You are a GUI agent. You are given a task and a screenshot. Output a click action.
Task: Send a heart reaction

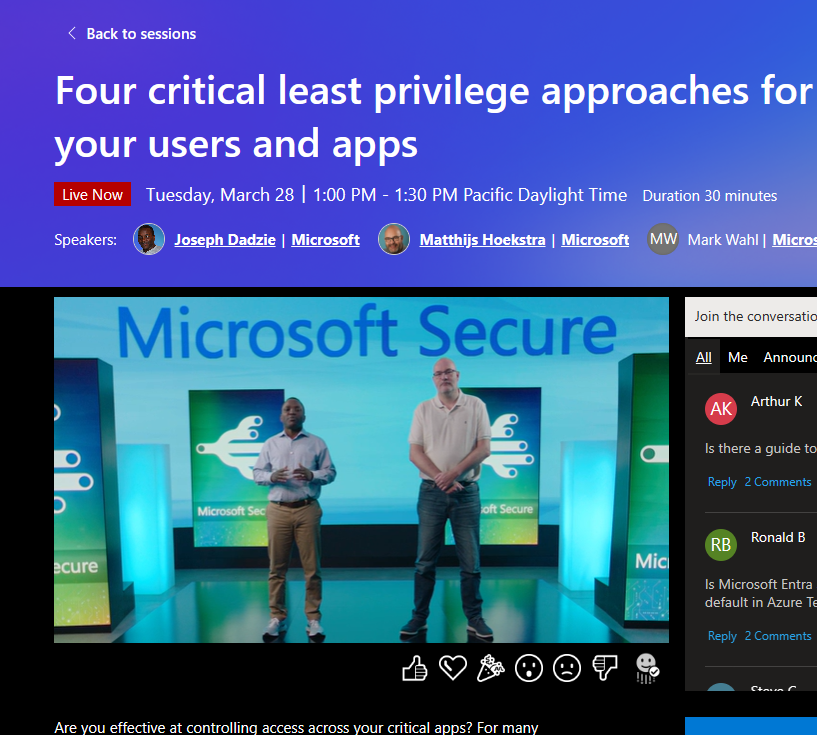point(452,668)
